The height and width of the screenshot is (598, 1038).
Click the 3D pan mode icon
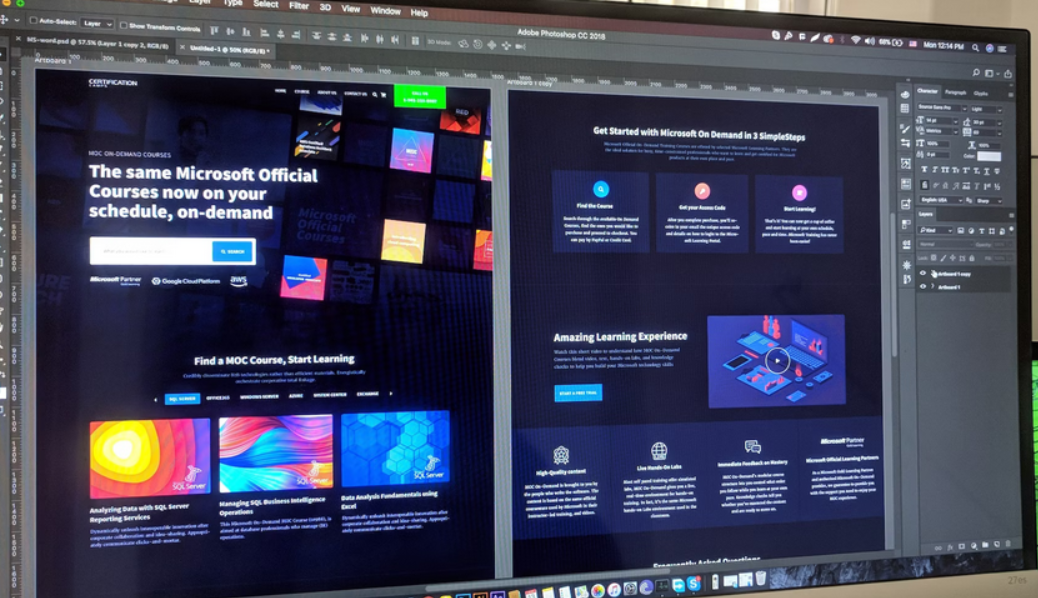[x=492, y=45]
